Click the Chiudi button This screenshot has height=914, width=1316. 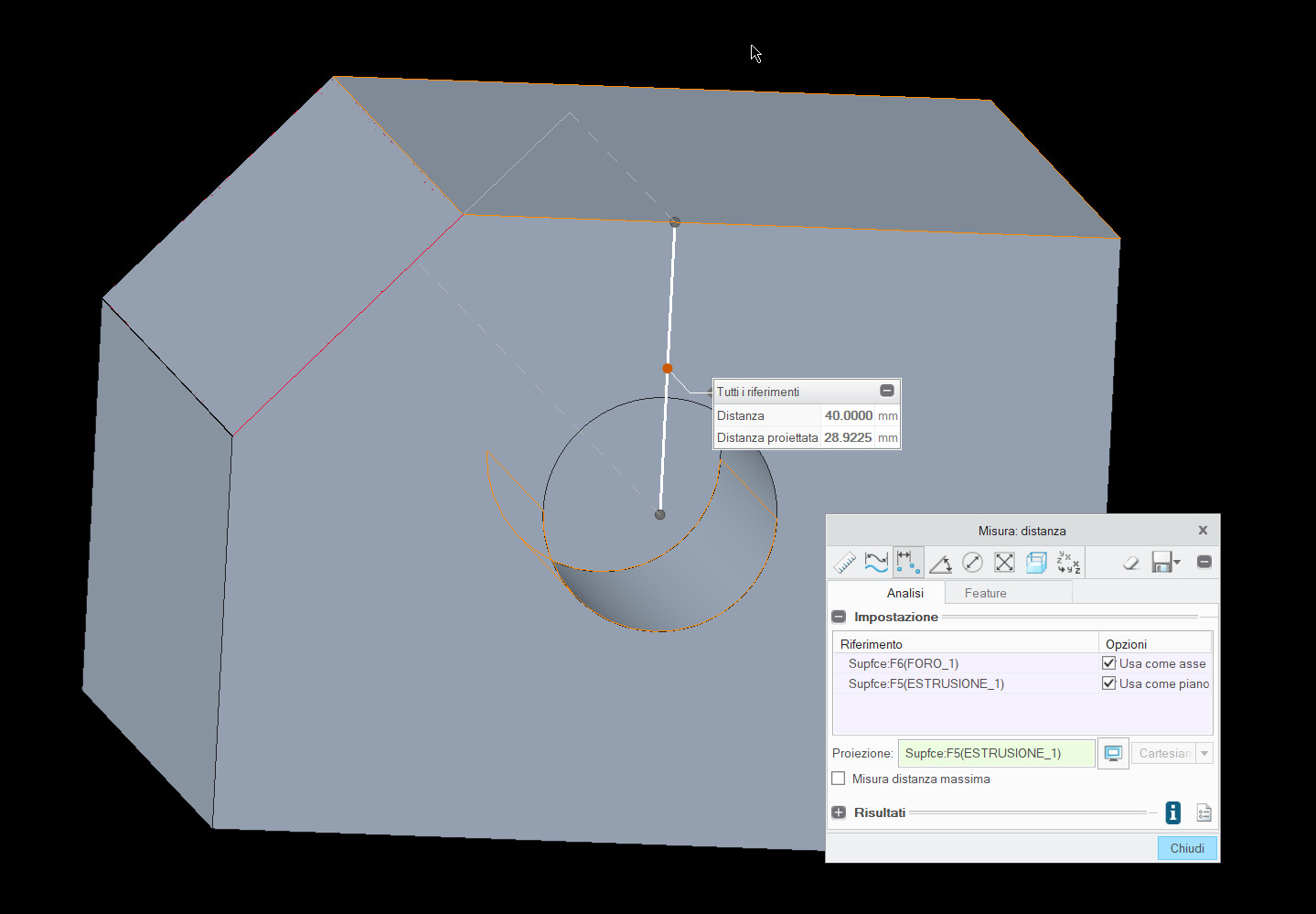click(1187, 848)
